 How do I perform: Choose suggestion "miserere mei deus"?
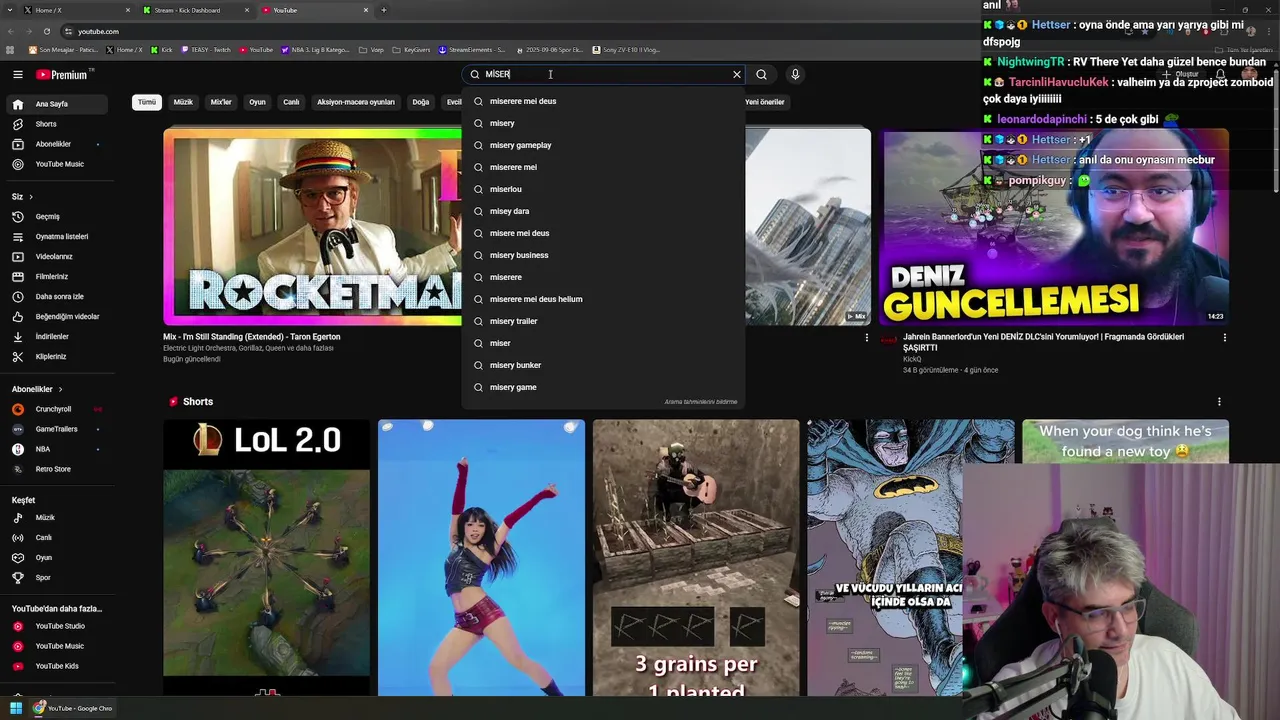tap(603, 101)
